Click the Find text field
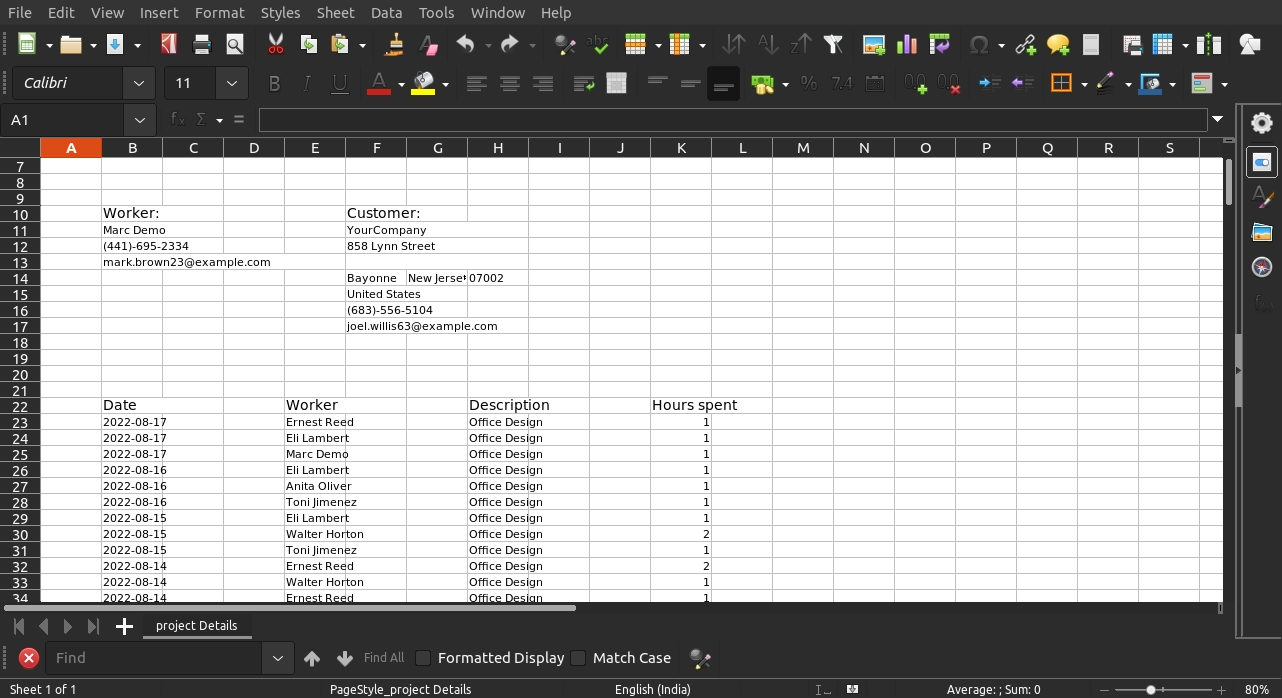This screenshot has height=698, width=1282. 154,658
